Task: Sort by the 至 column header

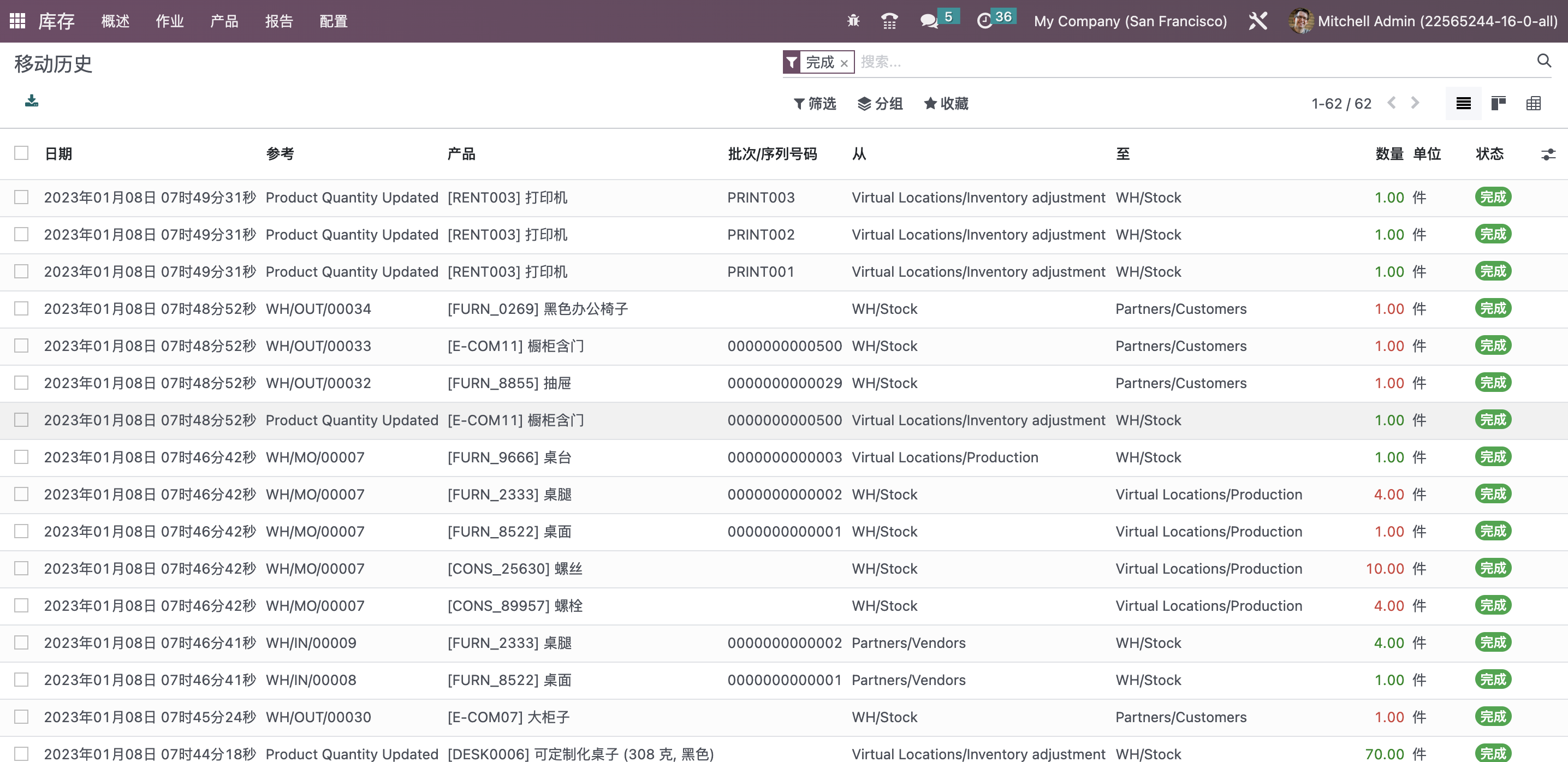Action: pyautogui.click(x=1122, y=154)
